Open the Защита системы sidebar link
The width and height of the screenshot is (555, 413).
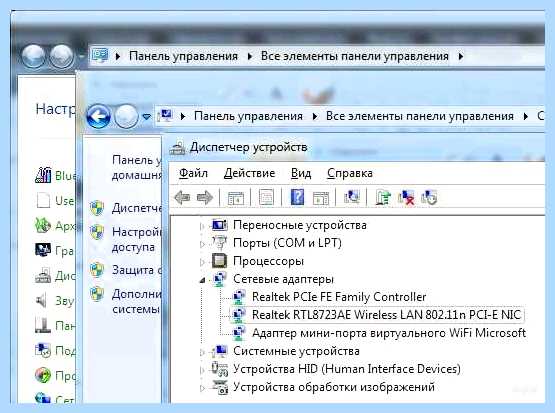137,270
